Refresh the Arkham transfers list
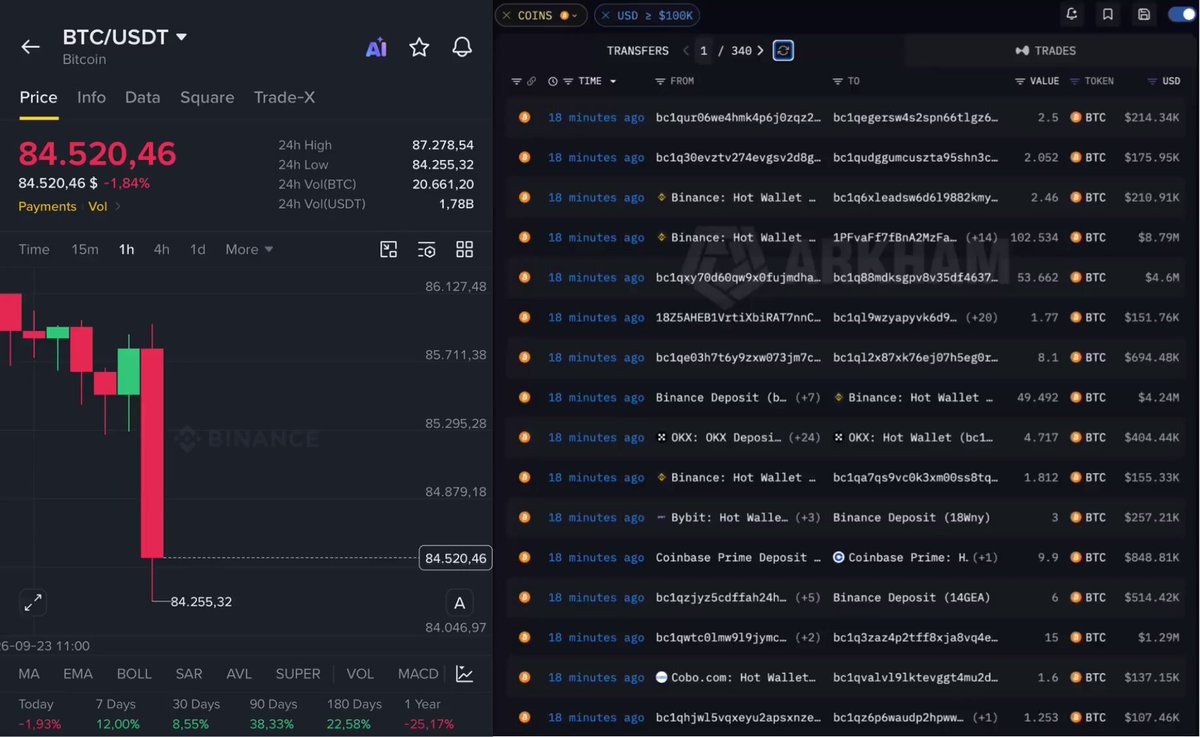This screenshot has height=737, width=1200. tap(783, 50)
